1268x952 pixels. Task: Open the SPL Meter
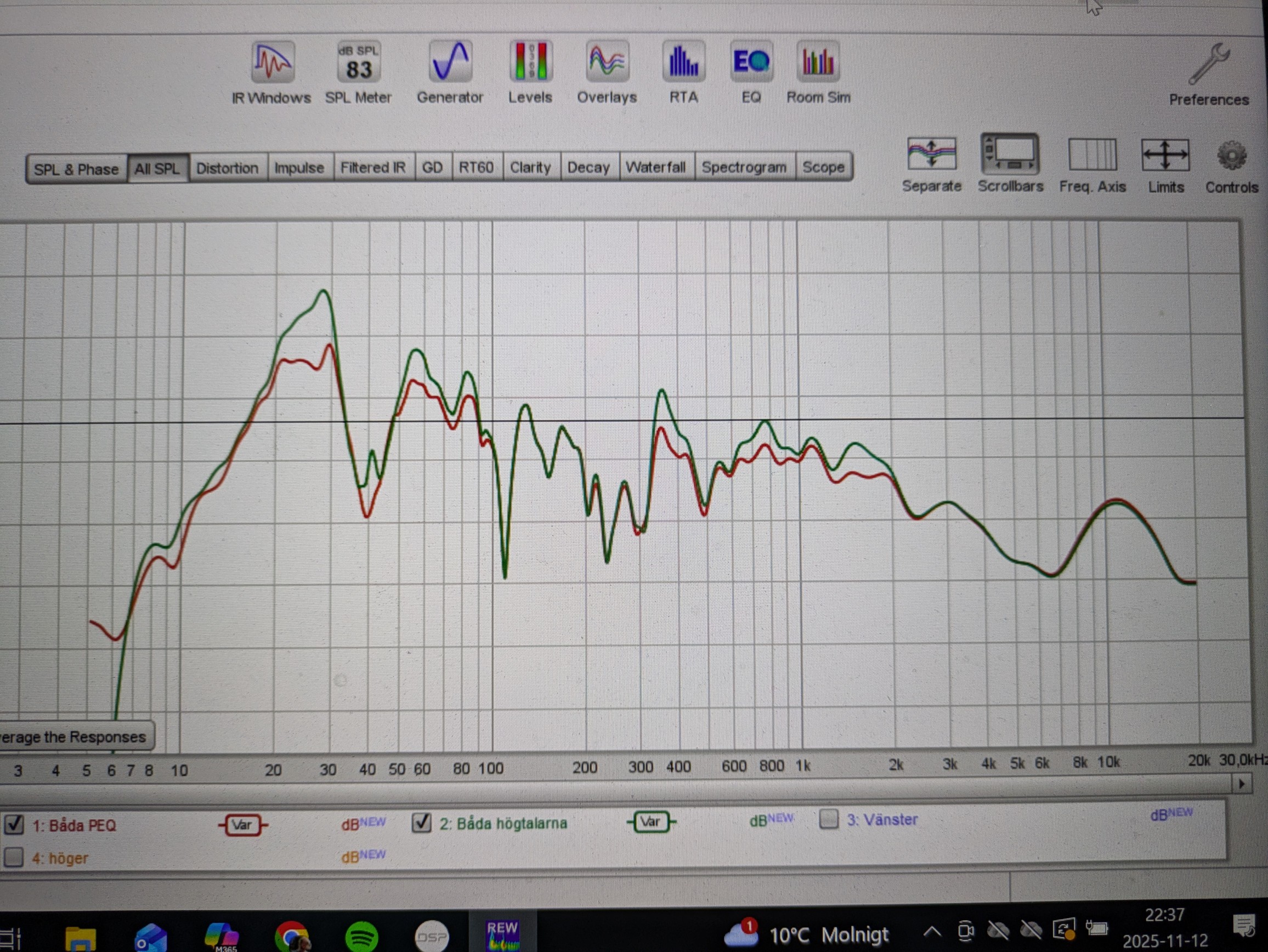tap(358, 63)
